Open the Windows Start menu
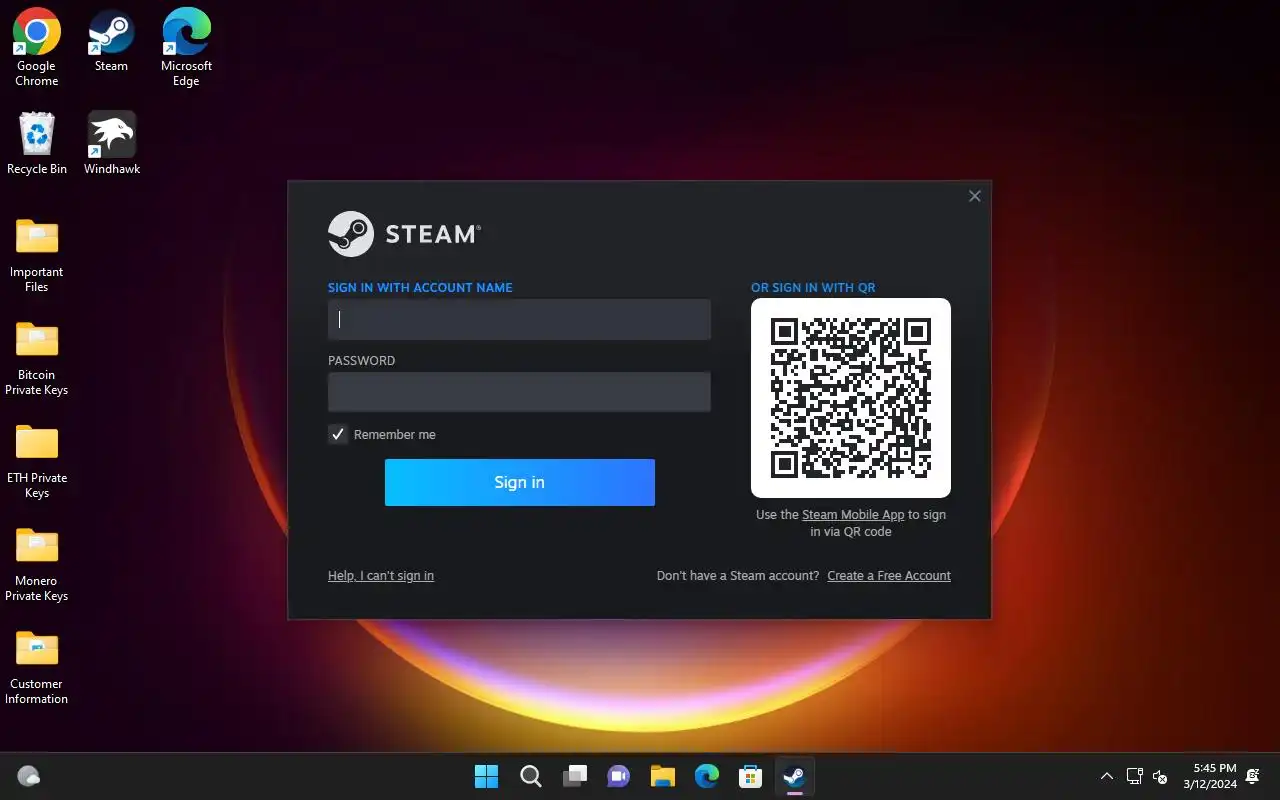Screen dimensions: 1280x800 tap(487, 776)
